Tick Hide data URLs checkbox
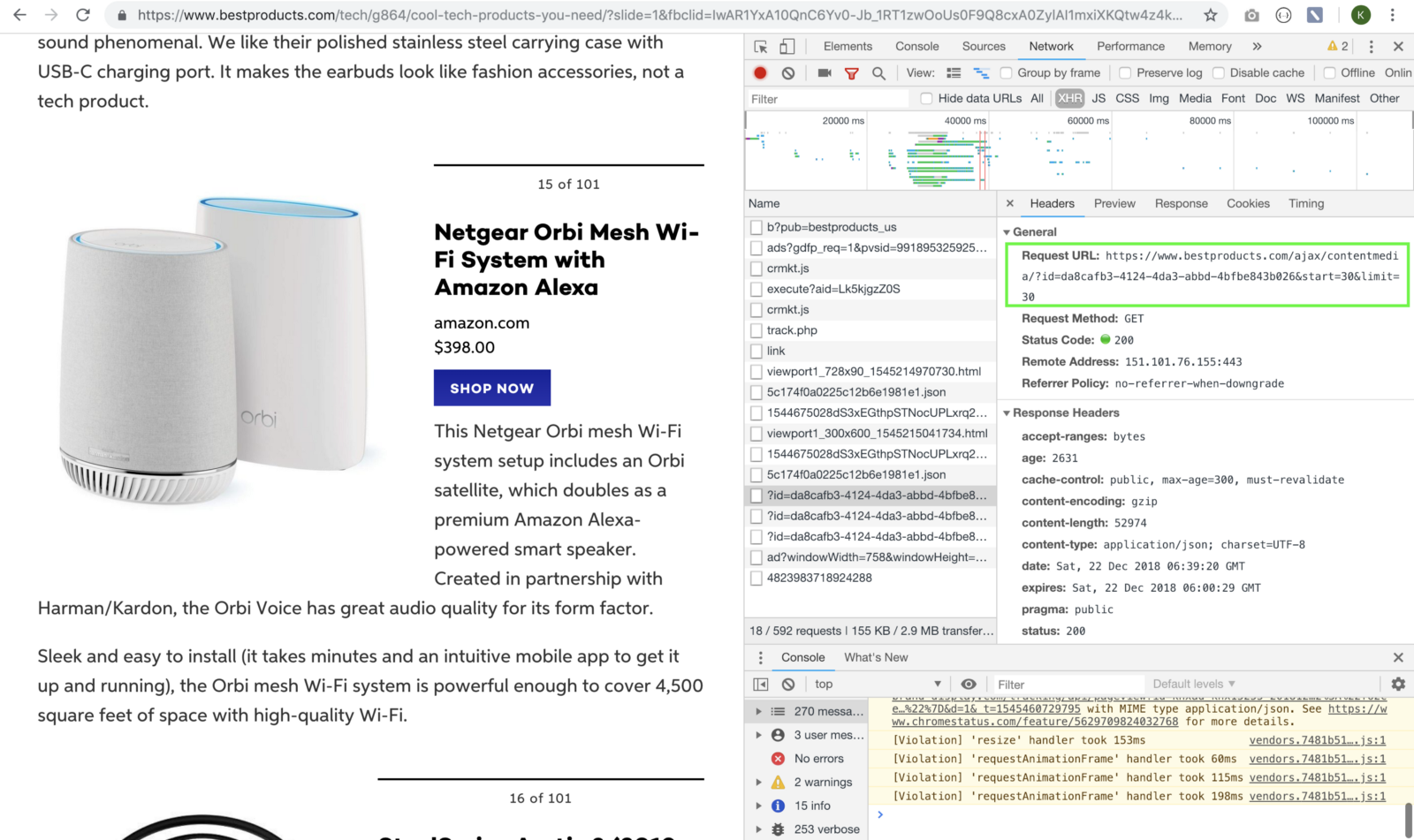Viewport: 1414px width, 840px height. (x=926, y=98)
